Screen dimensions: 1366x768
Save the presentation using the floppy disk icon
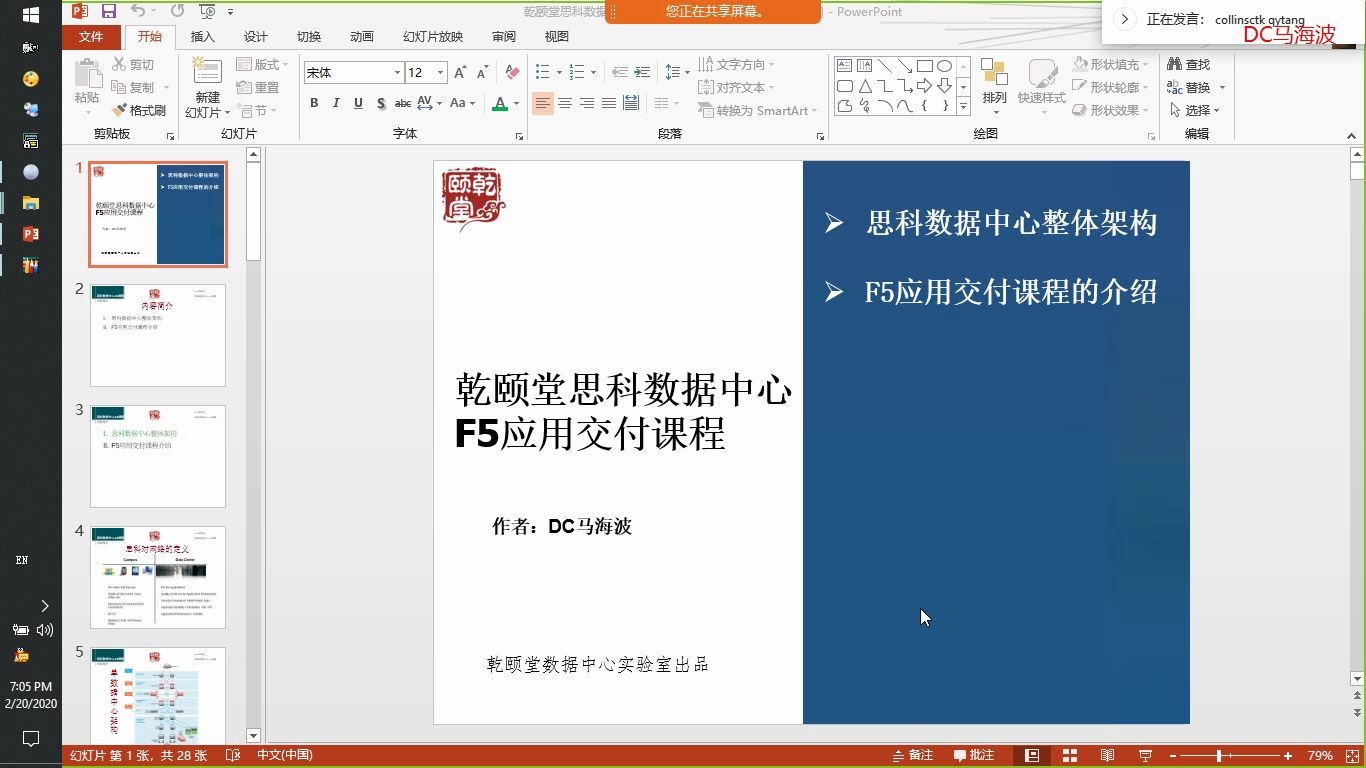pyautogui.click(x=108, y=12)
